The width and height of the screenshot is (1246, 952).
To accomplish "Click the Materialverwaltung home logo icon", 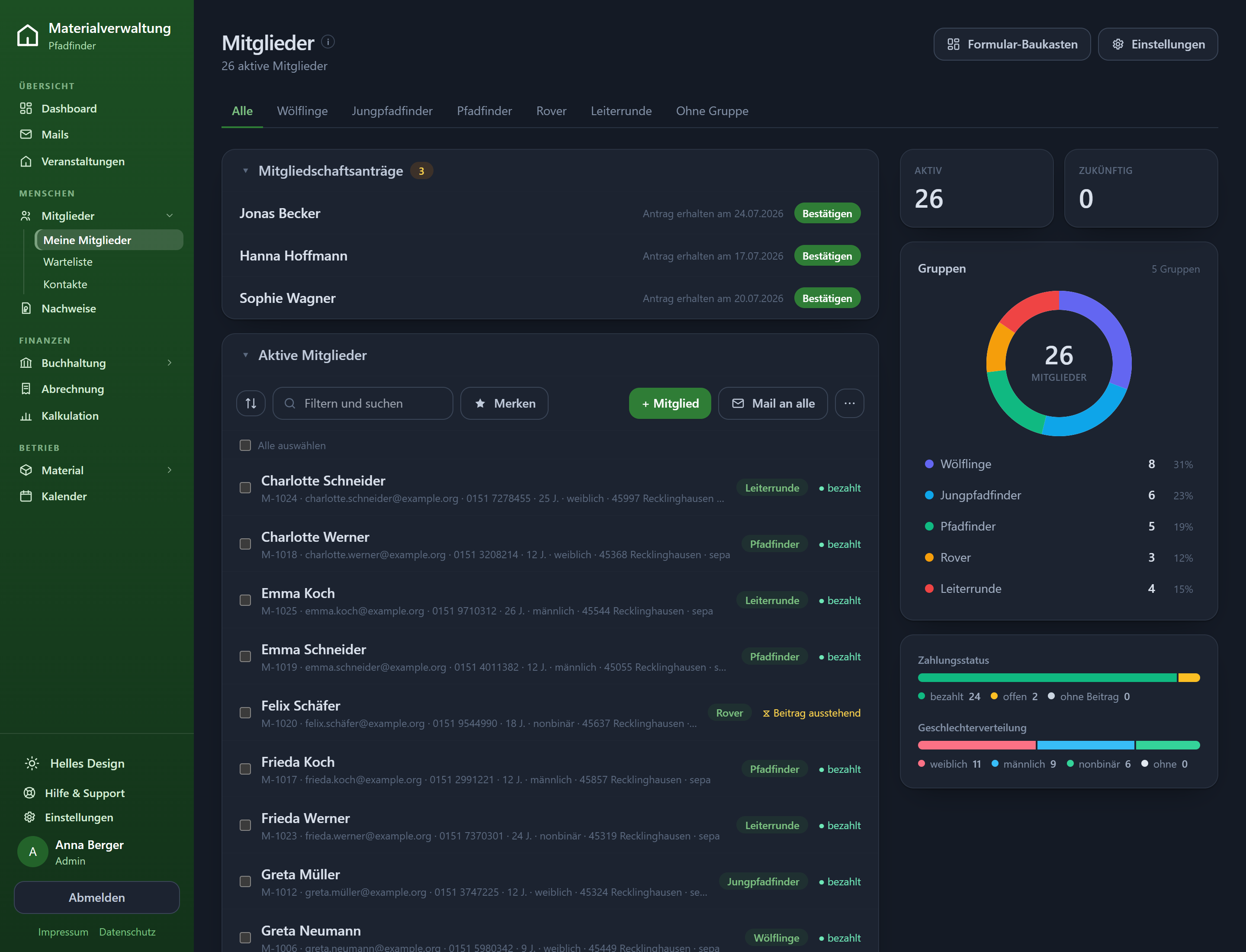I will 28,35.
